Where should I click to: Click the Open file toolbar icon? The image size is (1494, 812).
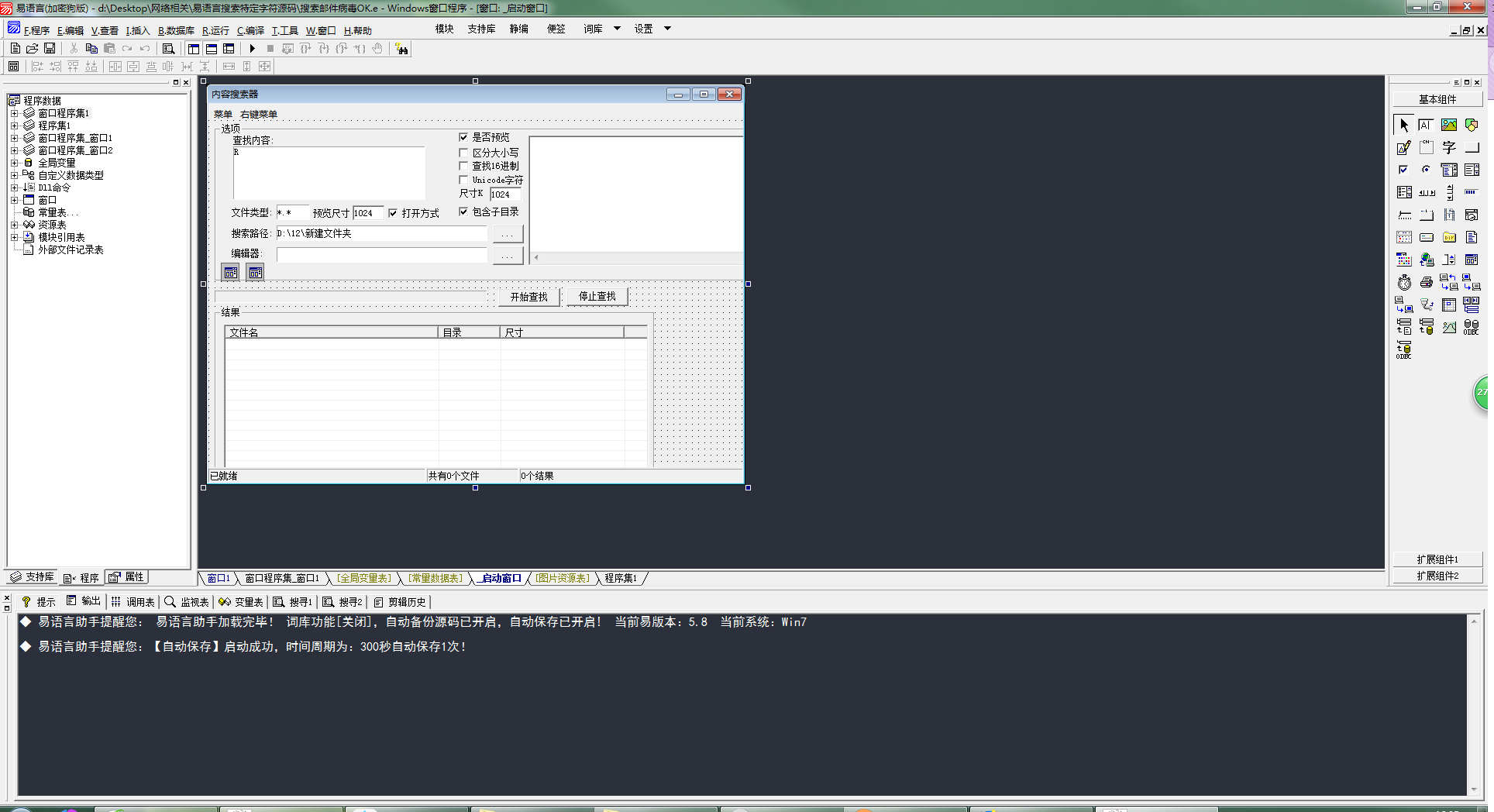click(33, 48)
